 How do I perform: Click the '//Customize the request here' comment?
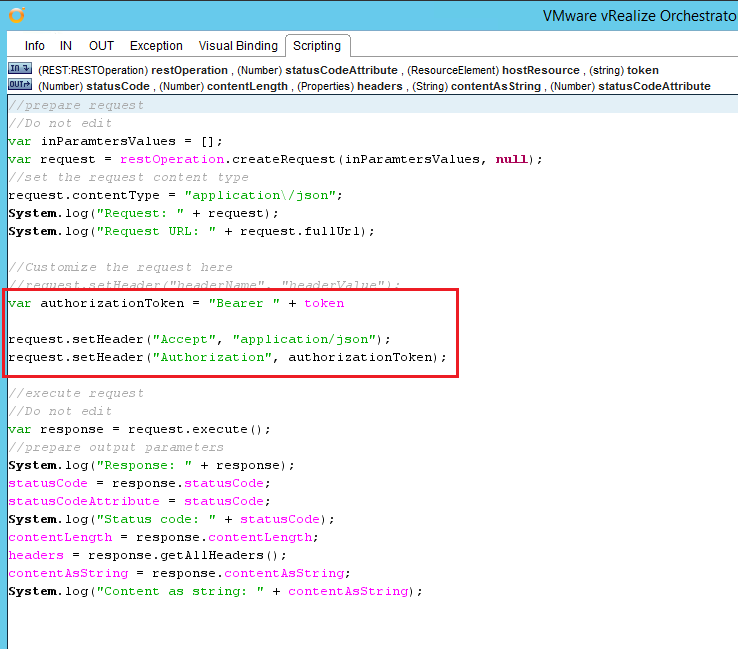(120, 267)
